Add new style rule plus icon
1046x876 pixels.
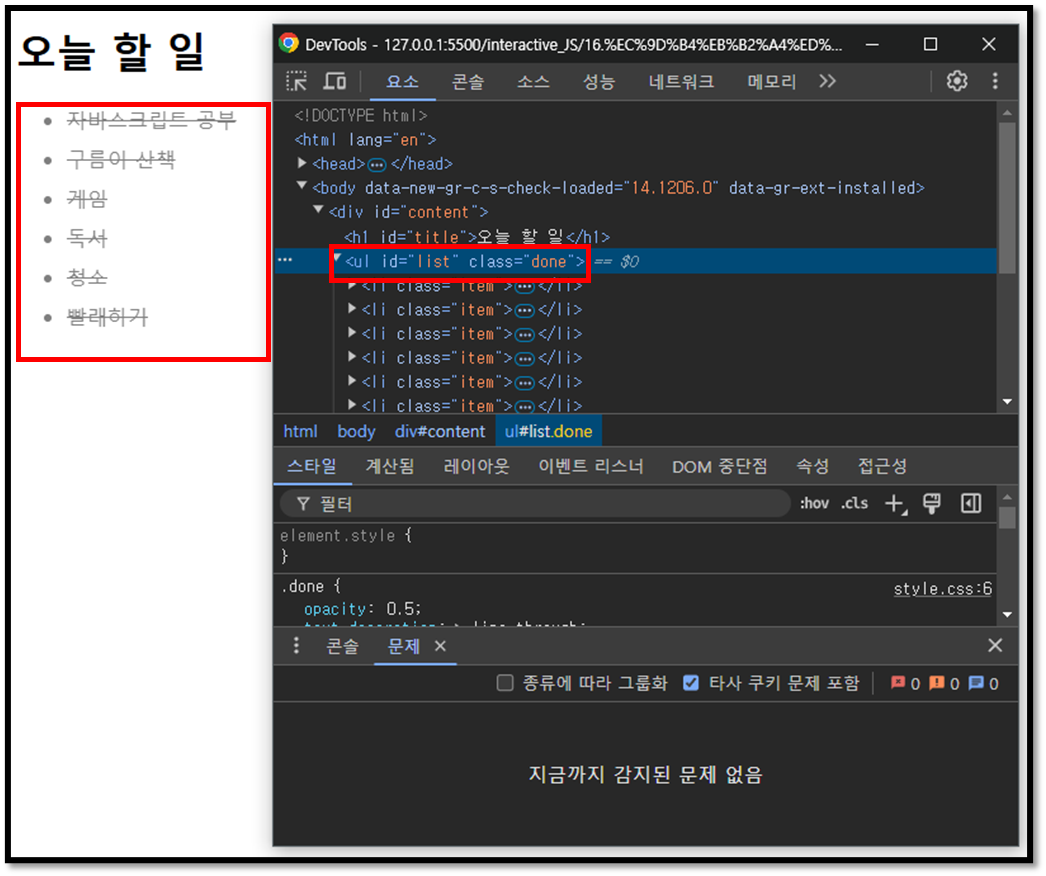point(895,504)
